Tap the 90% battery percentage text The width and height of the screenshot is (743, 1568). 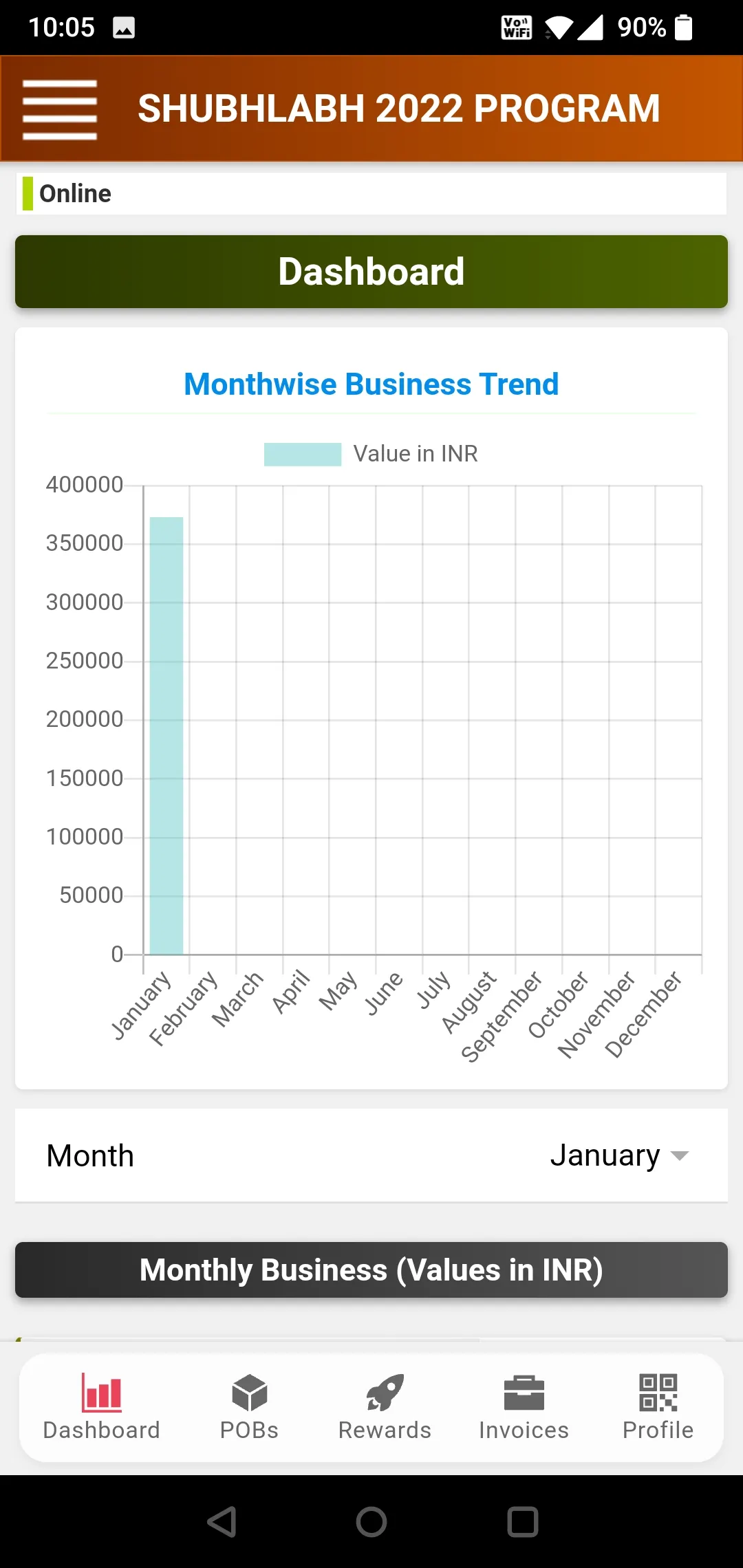642,28
